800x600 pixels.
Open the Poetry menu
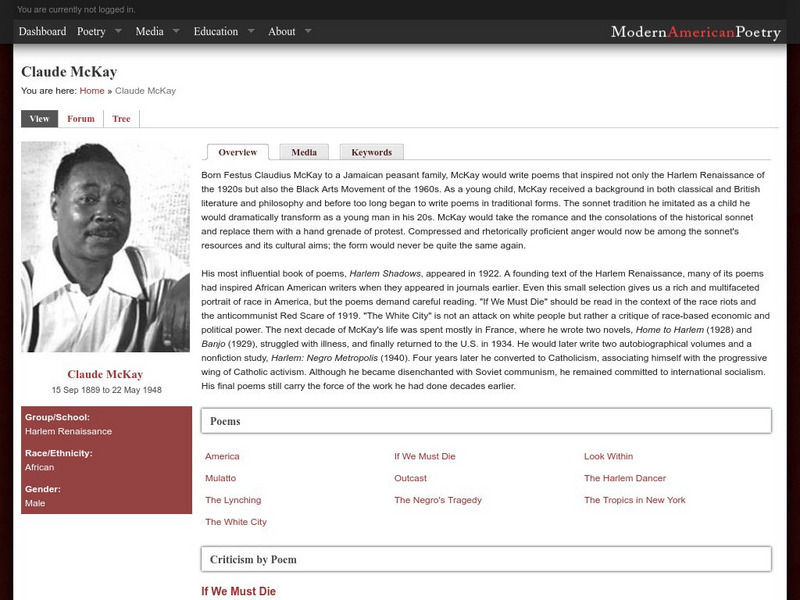click(x=91, y=32)
